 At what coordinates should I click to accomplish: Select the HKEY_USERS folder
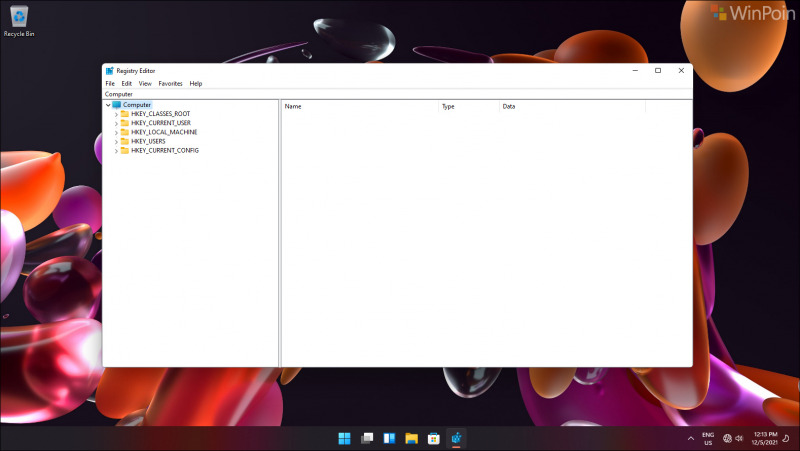point(147,141)
